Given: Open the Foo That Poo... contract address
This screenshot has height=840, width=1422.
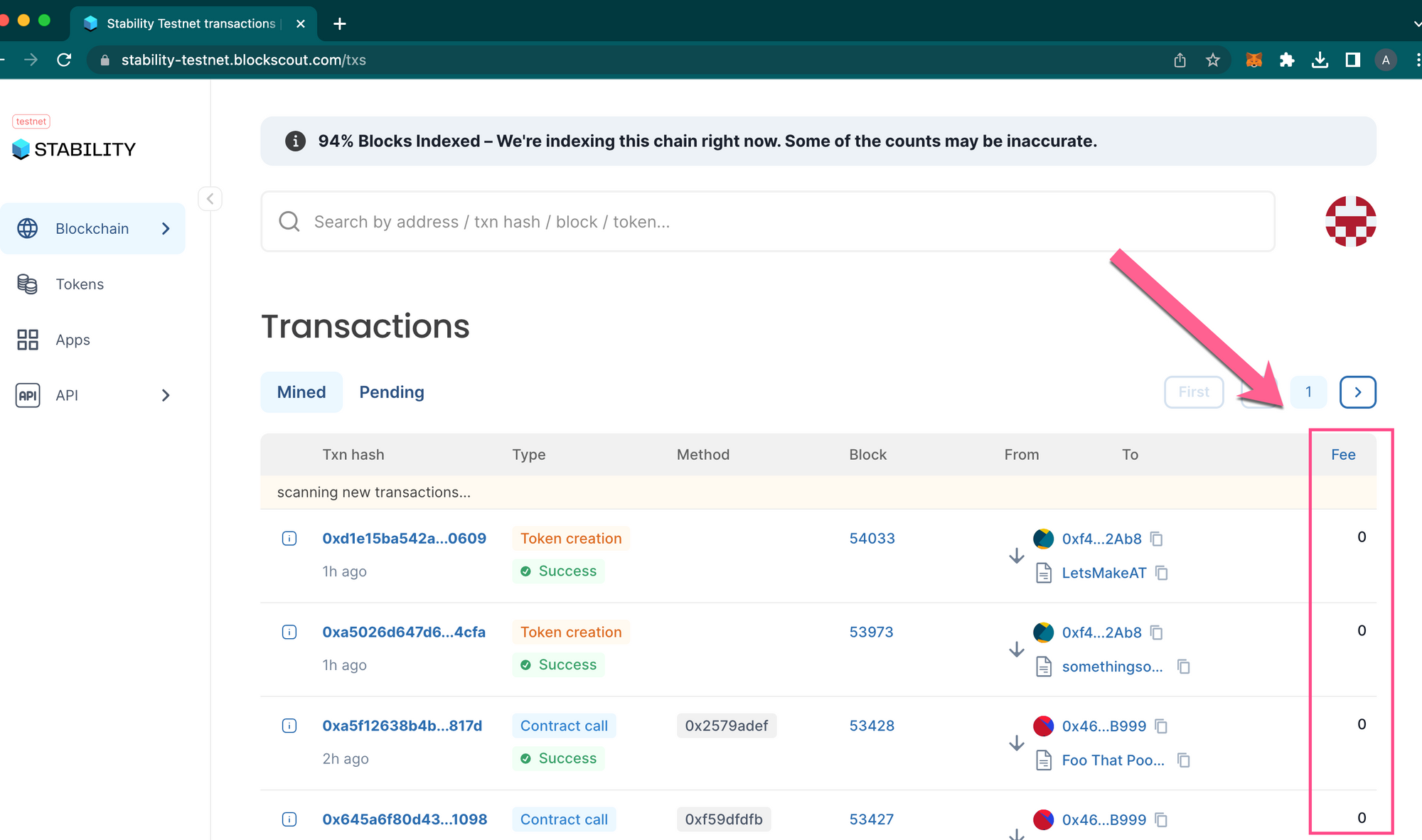Looking at the screenshot, I should (x=1113, y=760).
